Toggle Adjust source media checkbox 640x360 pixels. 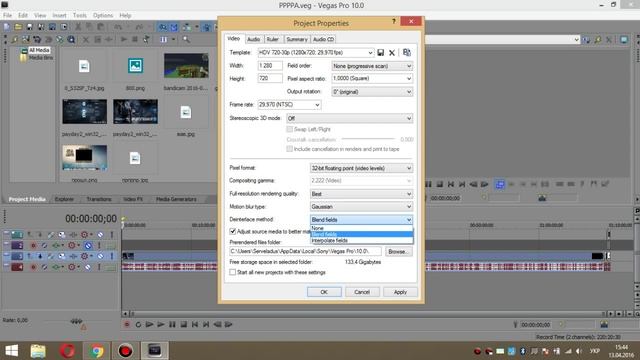coord(233,231)
